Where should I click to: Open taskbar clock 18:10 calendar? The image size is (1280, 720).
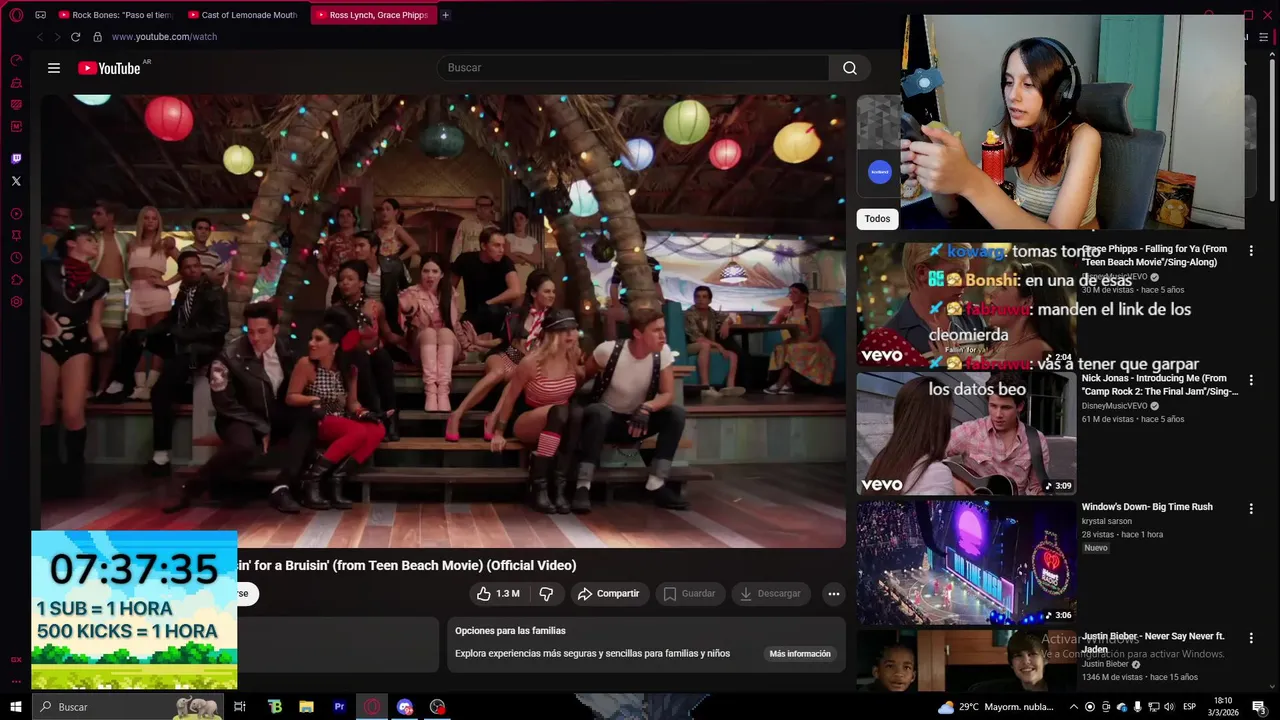[x=1222, y=707]
